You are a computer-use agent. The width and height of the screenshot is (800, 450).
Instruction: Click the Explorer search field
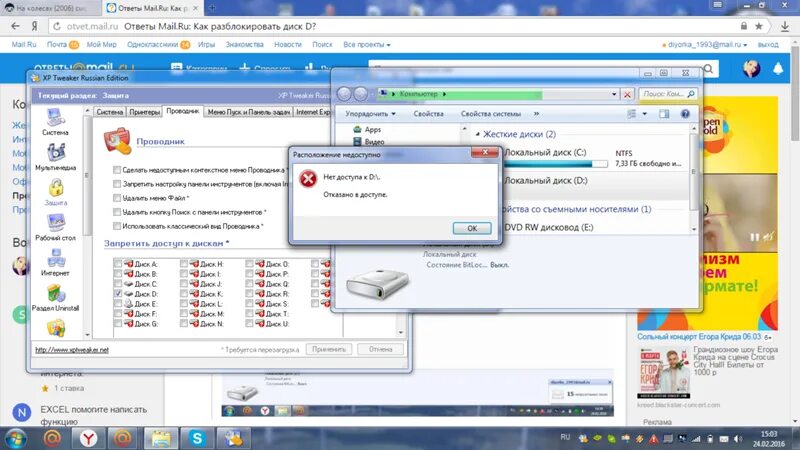(667, 94)
